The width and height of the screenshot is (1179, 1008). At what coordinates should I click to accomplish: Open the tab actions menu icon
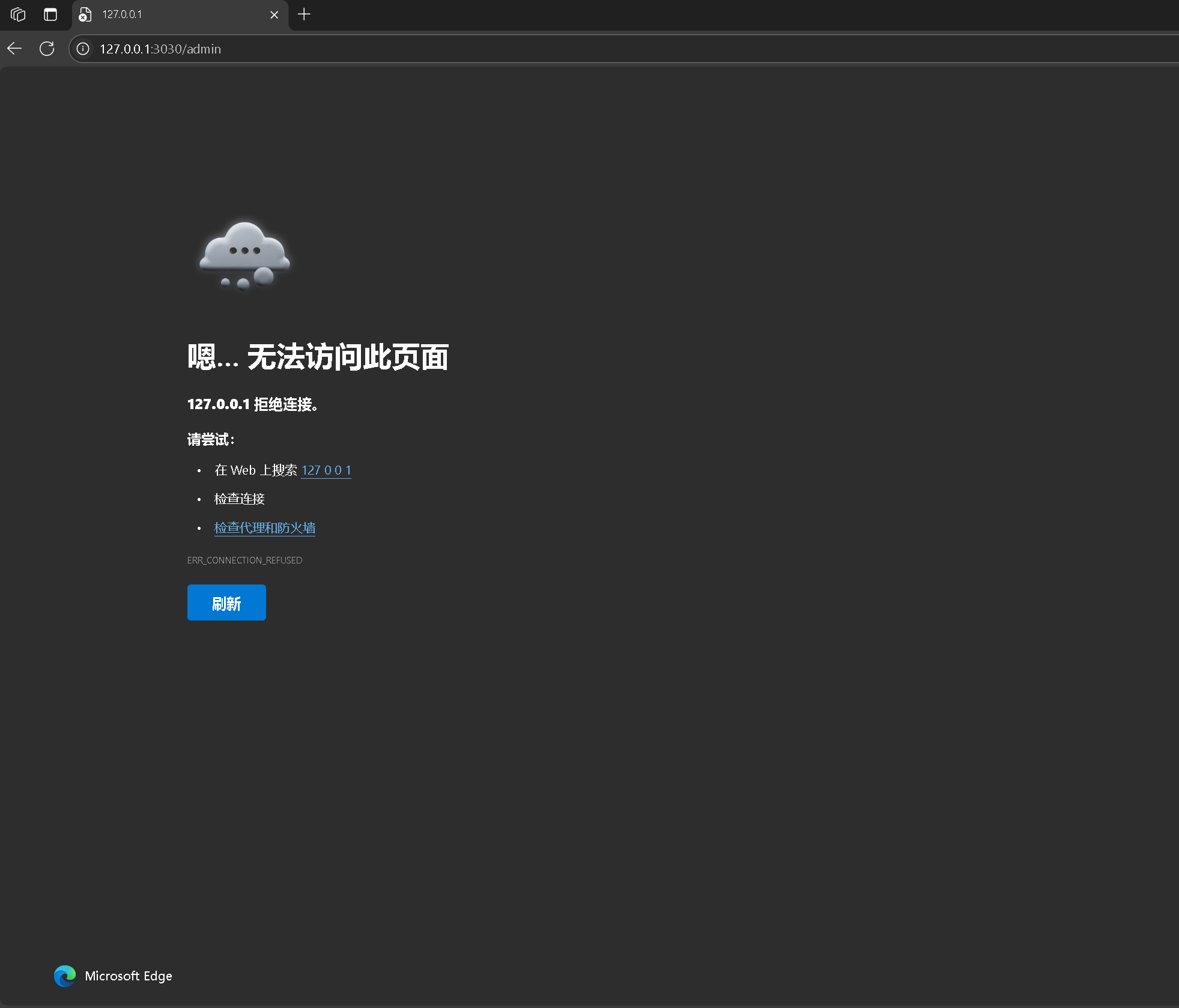50,14
